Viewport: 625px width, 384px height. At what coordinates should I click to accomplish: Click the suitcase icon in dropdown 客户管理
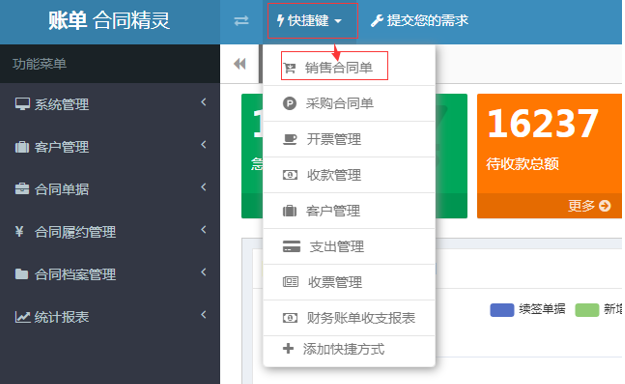pyautogui.click(x=290, y=211)
